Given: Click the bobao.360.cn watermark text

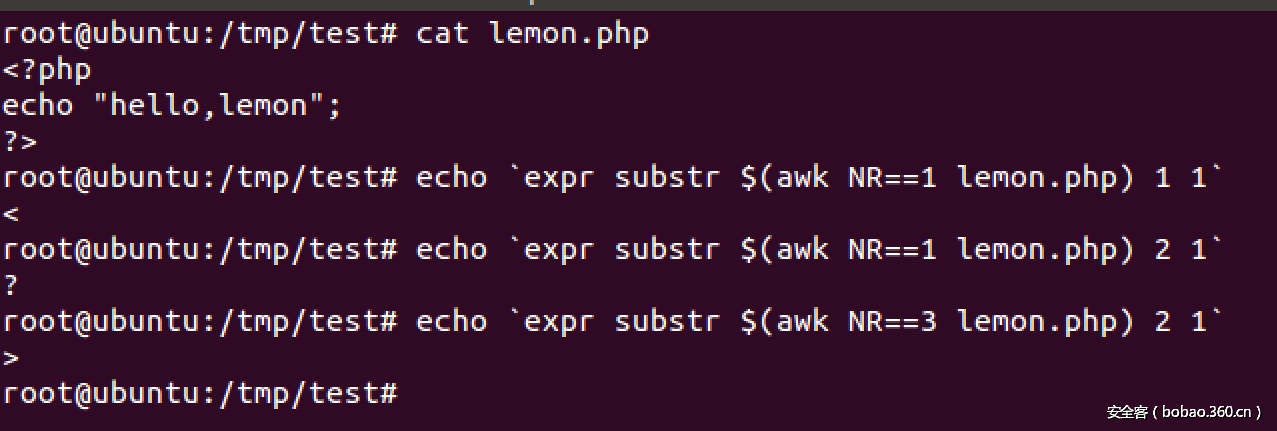Looking at the screenshot, I should 1184,412.
